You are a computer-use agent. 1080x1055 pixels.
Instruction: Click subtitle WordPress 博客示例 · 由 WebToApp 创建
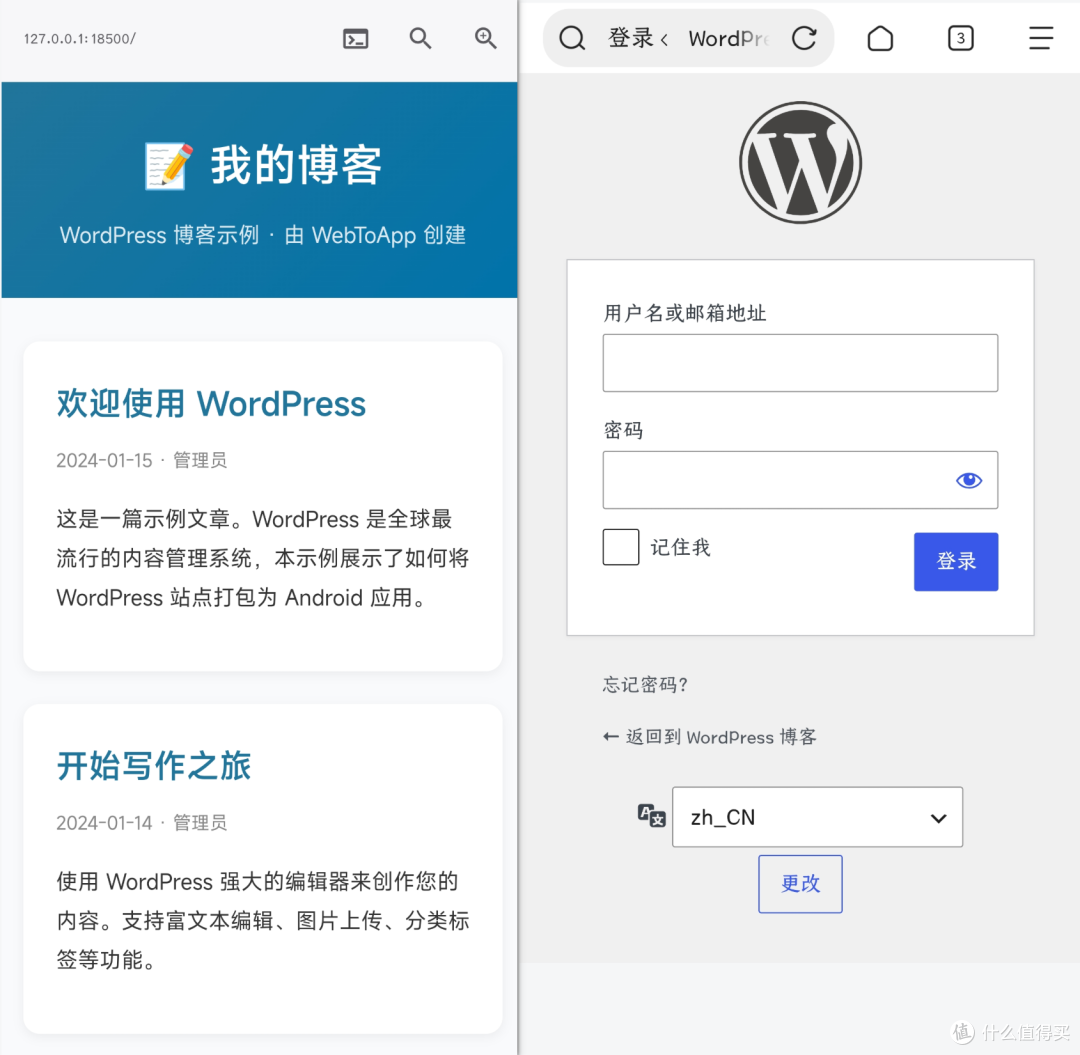(262, 235)
